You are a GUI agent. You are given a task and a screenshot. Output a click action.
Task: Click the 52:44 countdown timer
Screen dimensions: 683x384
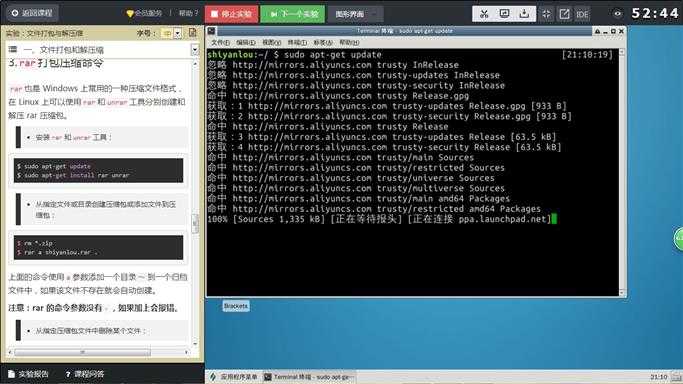point(655,13)
